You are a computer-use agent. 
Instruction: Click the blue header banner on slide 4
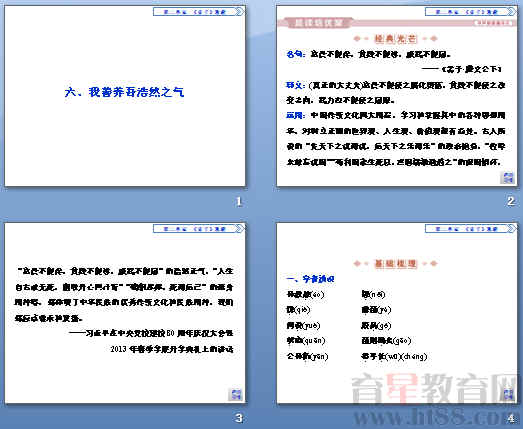(470, 229)
